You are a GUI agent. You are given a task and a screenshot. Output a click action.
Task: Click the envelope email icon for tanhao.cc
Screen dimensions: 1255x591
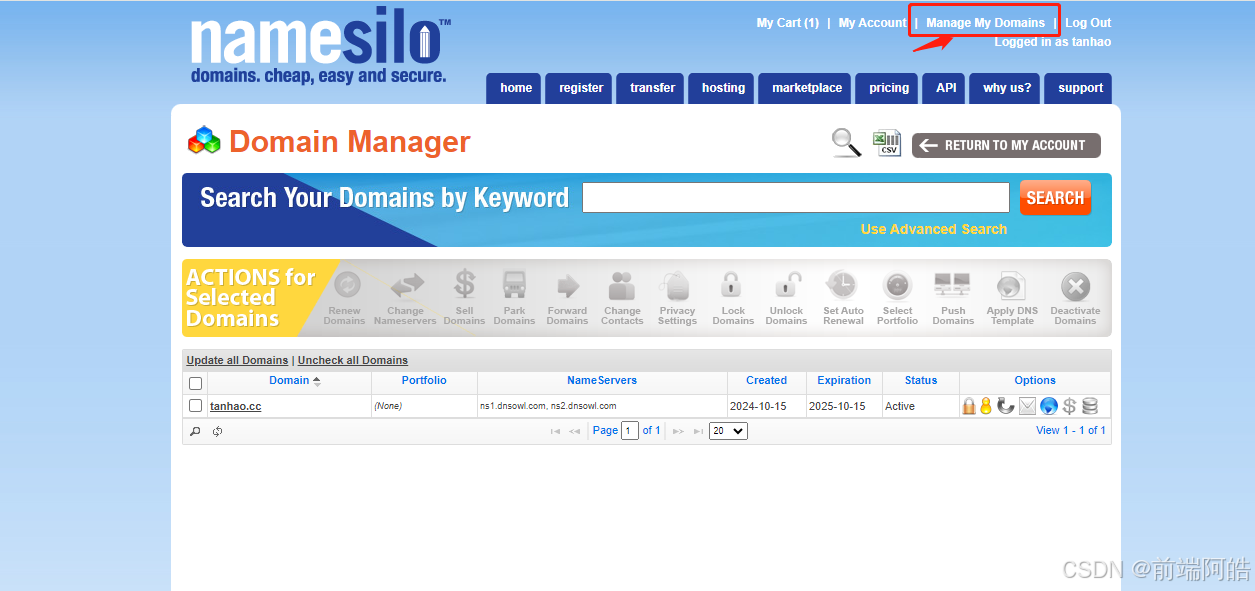(1028, 406)
